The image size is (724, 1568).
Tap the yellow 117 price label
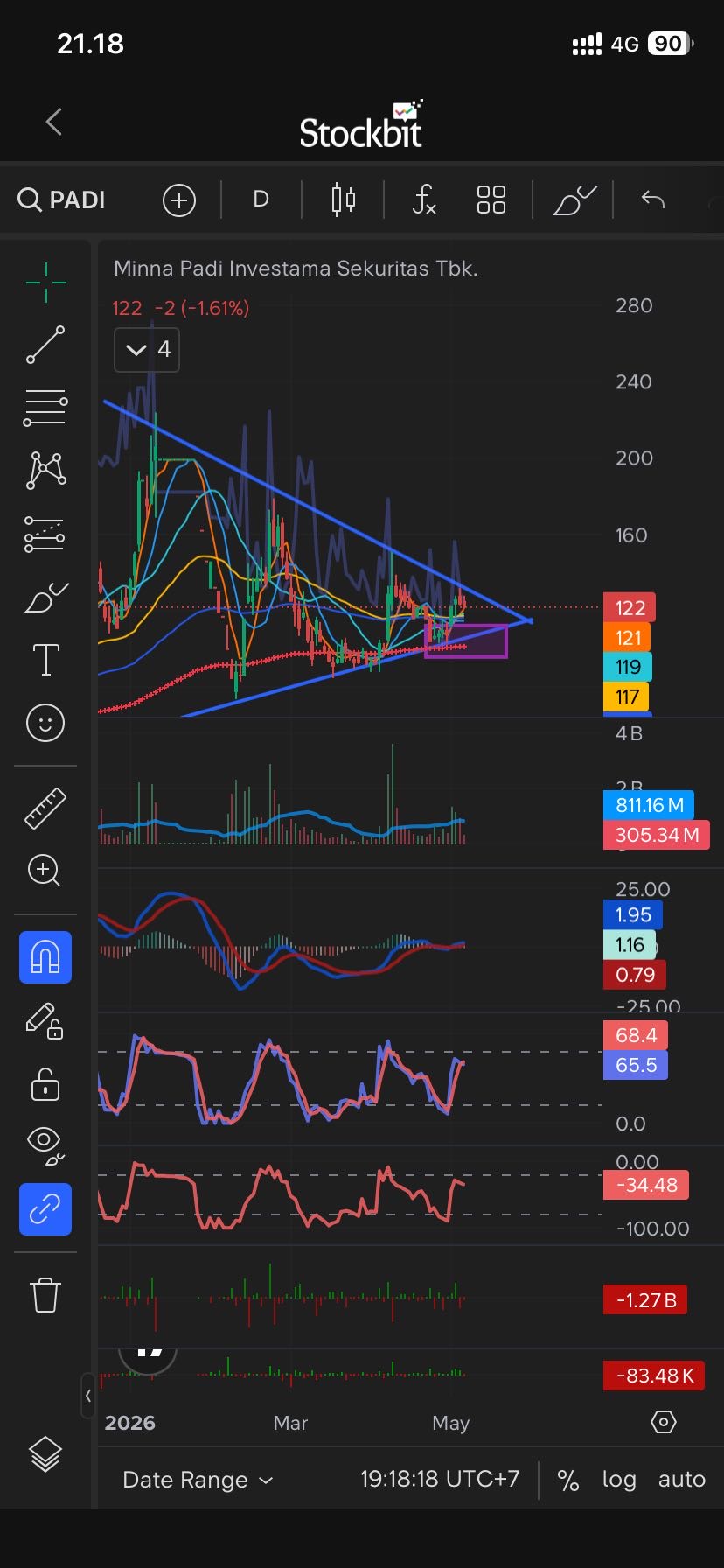627,697
